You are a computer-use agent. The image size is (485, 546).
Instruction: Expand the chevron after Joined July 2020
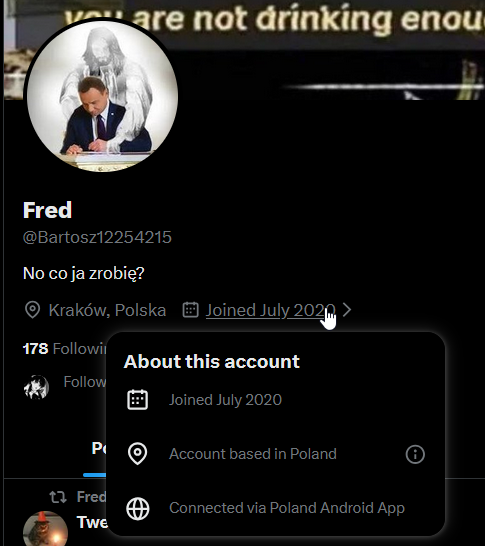point(346,310)
